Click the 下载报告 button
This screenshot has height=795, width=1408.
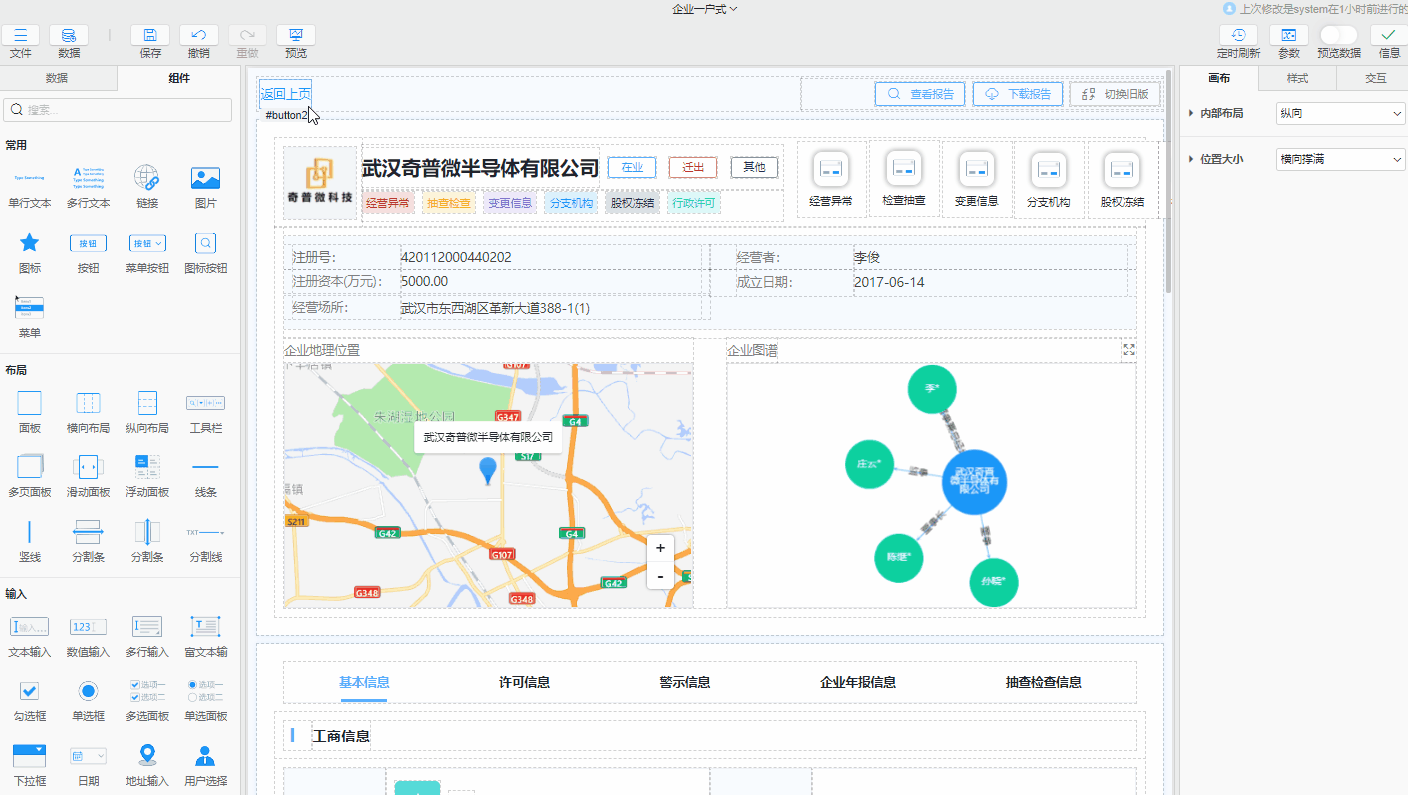click(1018, 94)
